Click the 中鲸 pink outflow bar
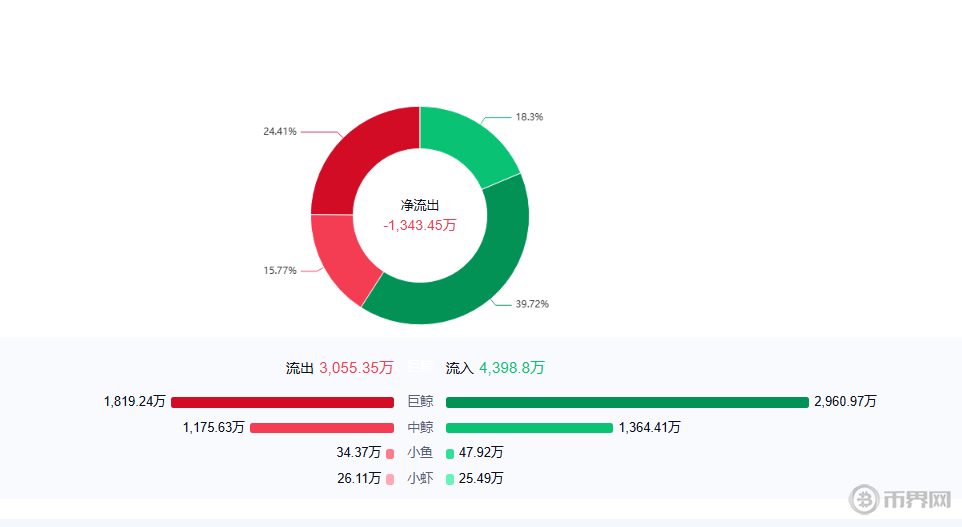Viewport: 962px width, 527px height. 322,428
